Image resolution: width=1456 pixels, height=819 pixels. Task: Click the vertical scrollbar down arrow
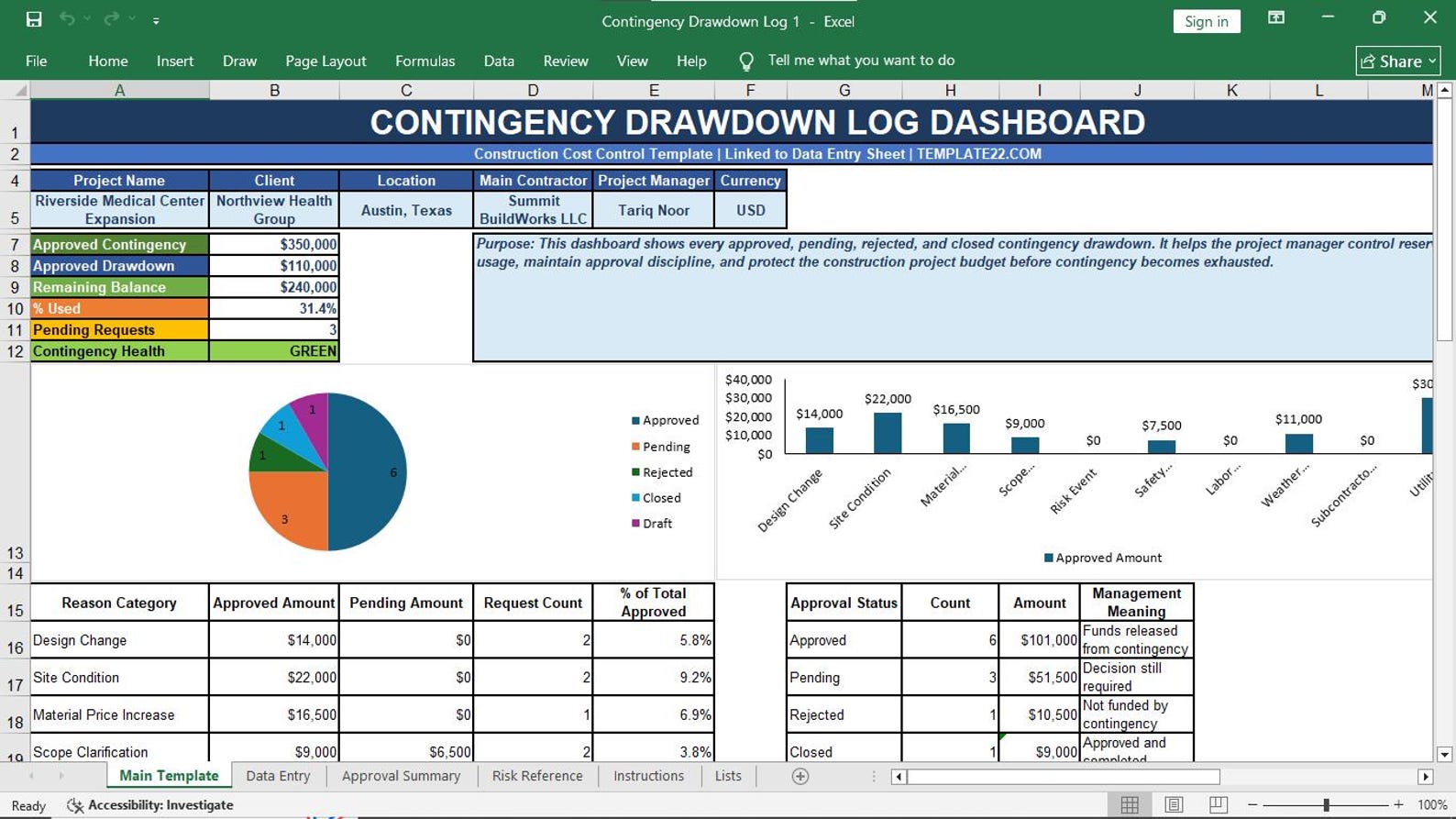1444,754
